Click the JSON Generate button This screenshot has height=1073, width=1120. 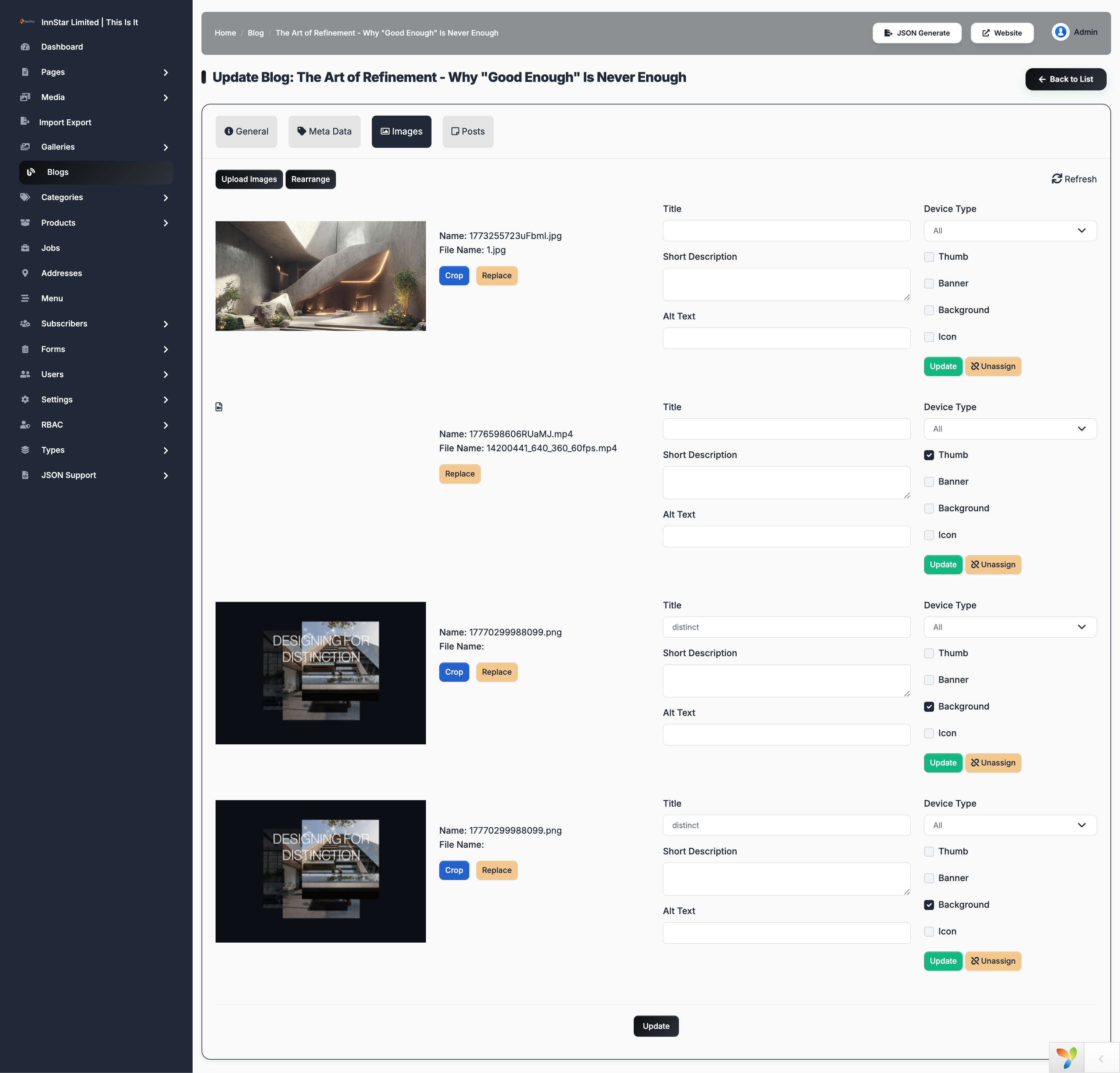pos(917,33)
